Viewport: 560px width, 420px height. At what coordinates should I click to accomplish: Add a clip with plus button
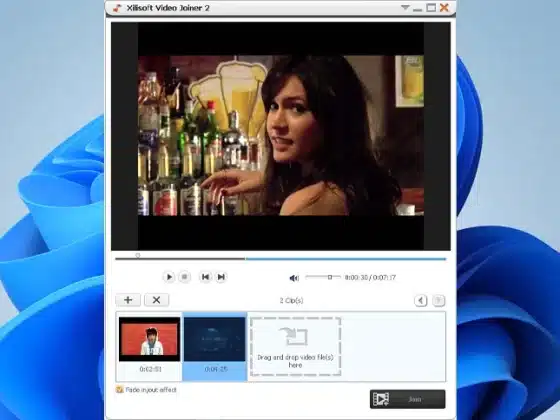(x=128, y=300)
